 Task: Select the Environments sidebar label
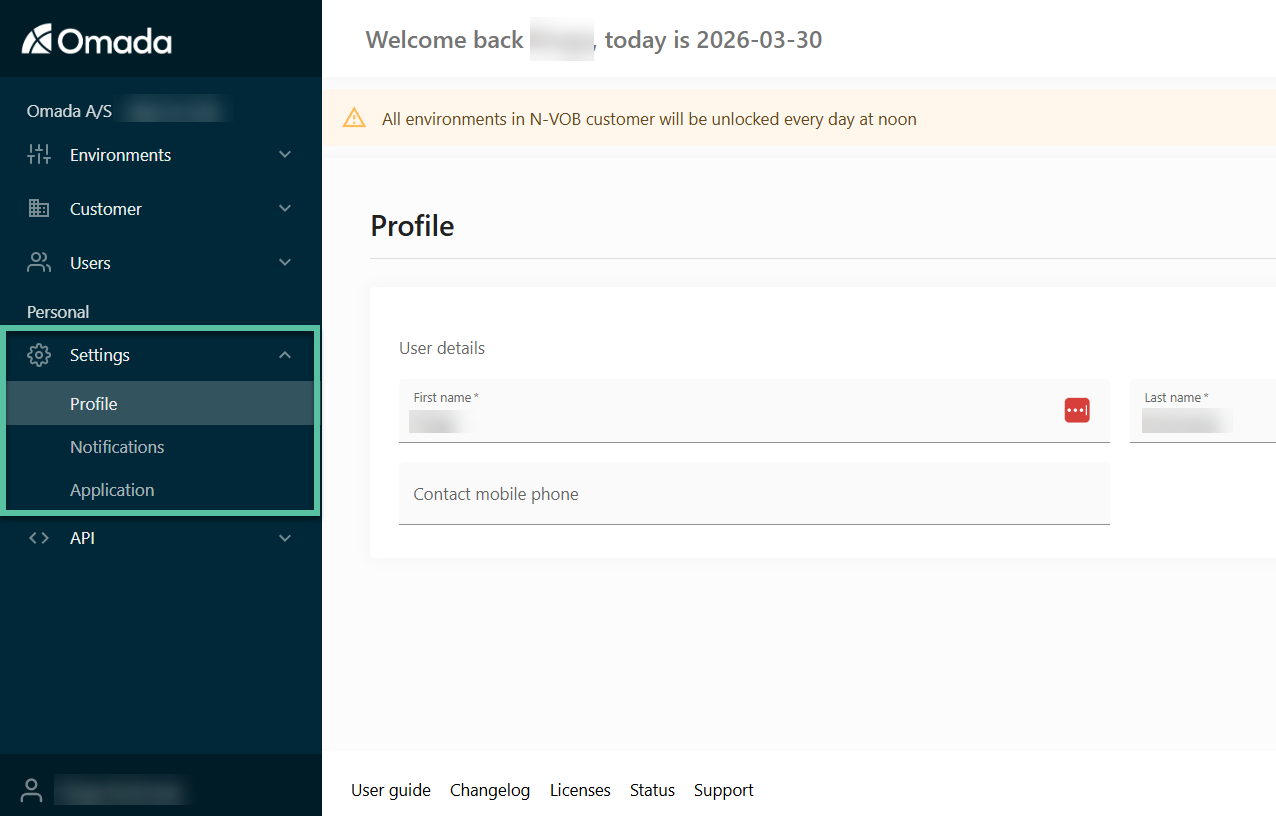click(120, 155)
